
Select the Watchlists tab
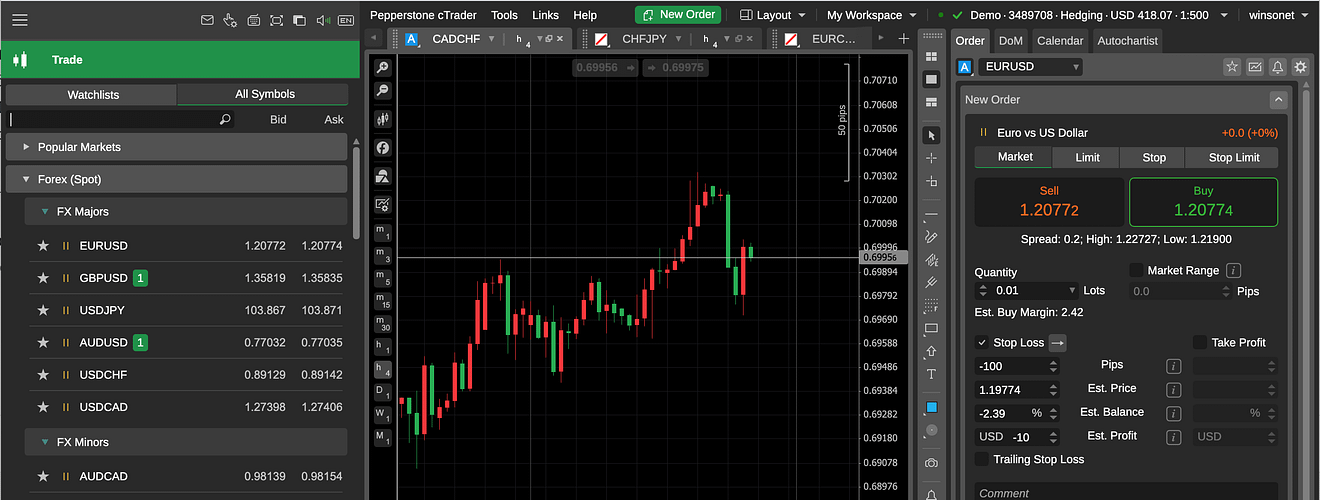[92, 95]
